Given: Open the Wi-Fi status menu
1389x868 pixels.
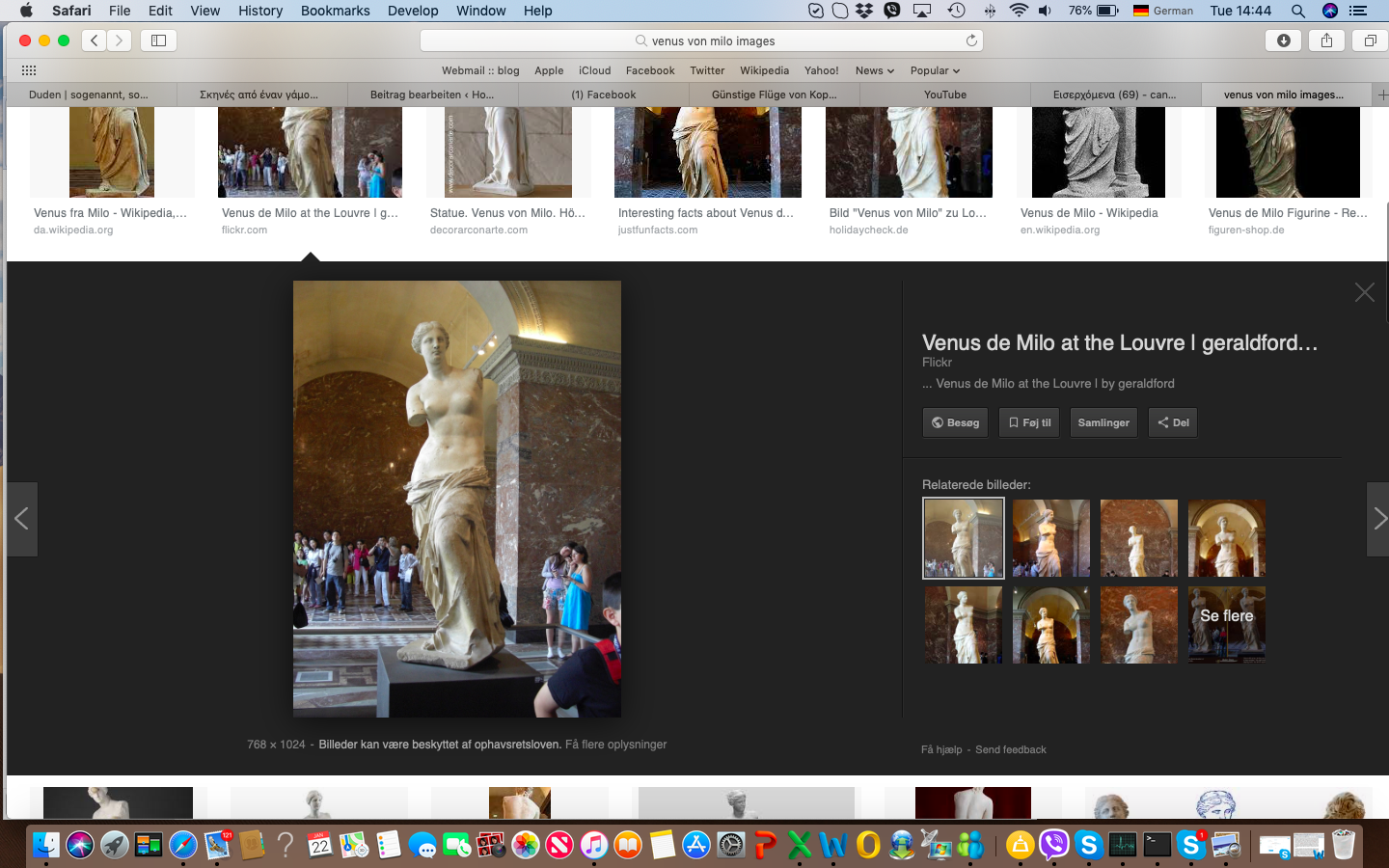Looking at the screenshot, I should pos(1019,11).
